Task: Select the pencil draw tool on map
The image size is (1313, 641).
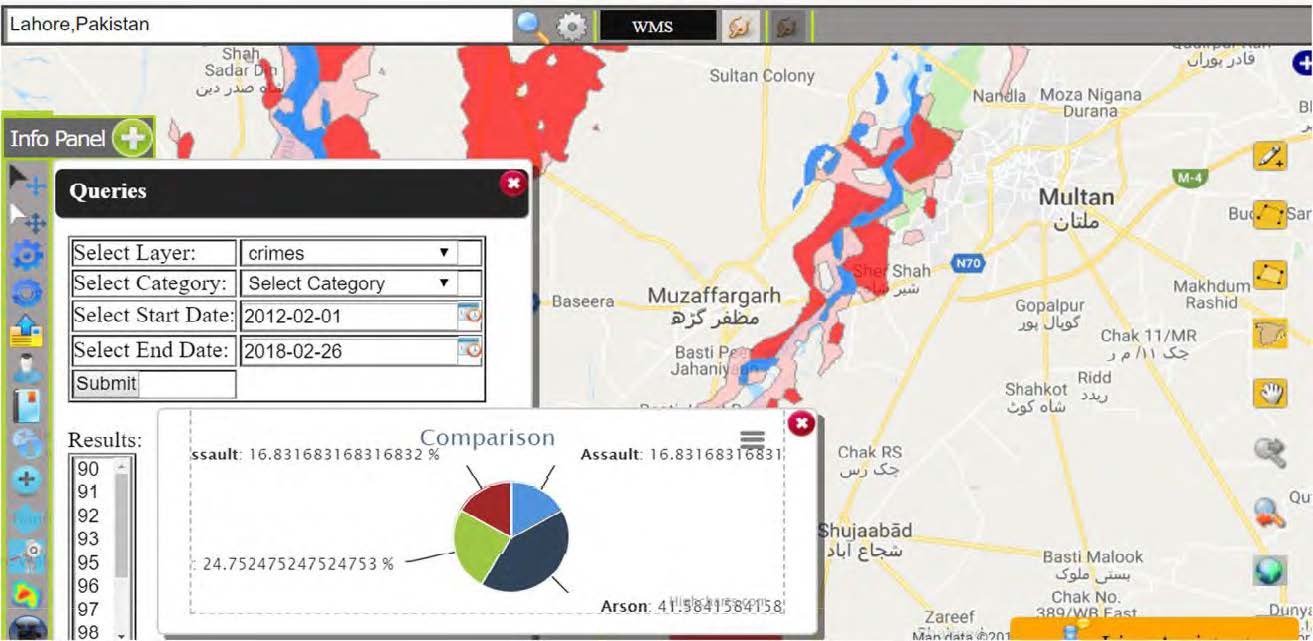Action: point(1270,156)
